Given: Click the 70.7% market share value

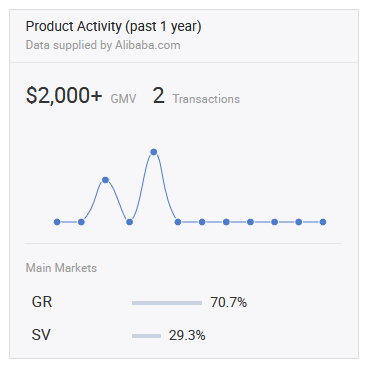Looking at the screenshot, I should click(x=229, y=302).
